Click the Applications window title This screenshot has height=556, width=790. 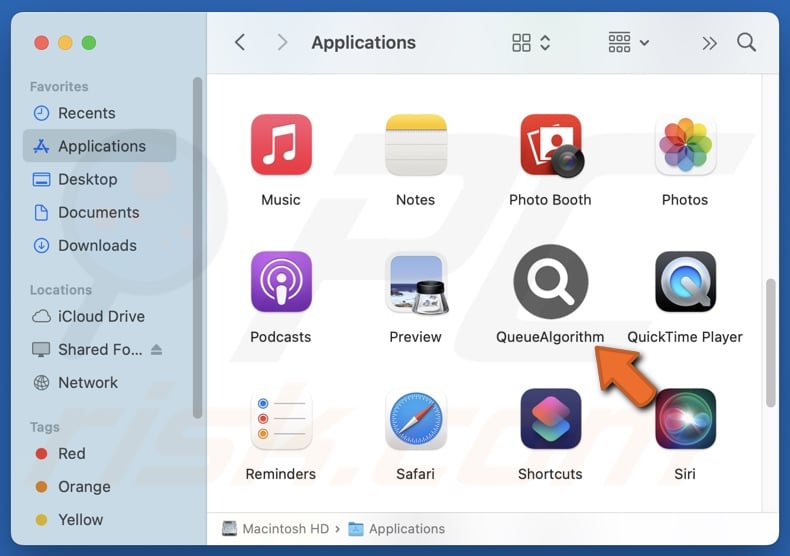click(x=363, y=43)
